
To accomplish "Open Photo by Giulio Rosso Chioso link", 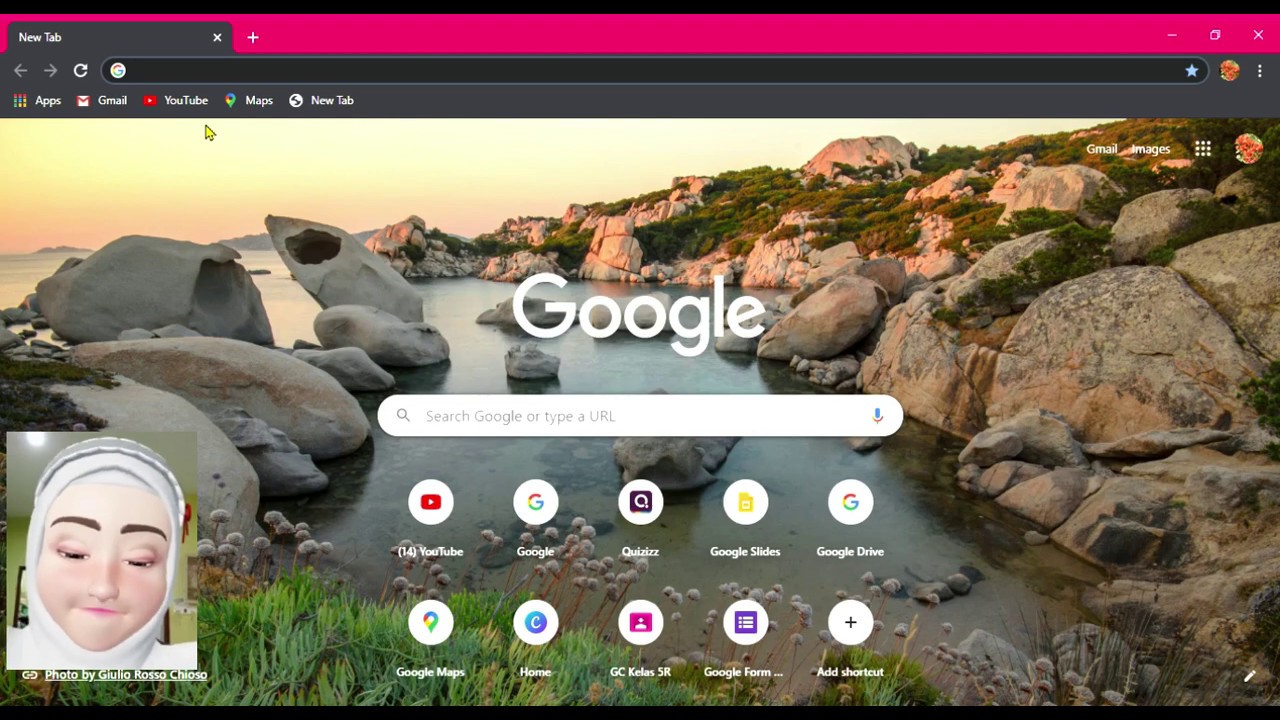I will [125, 675].
